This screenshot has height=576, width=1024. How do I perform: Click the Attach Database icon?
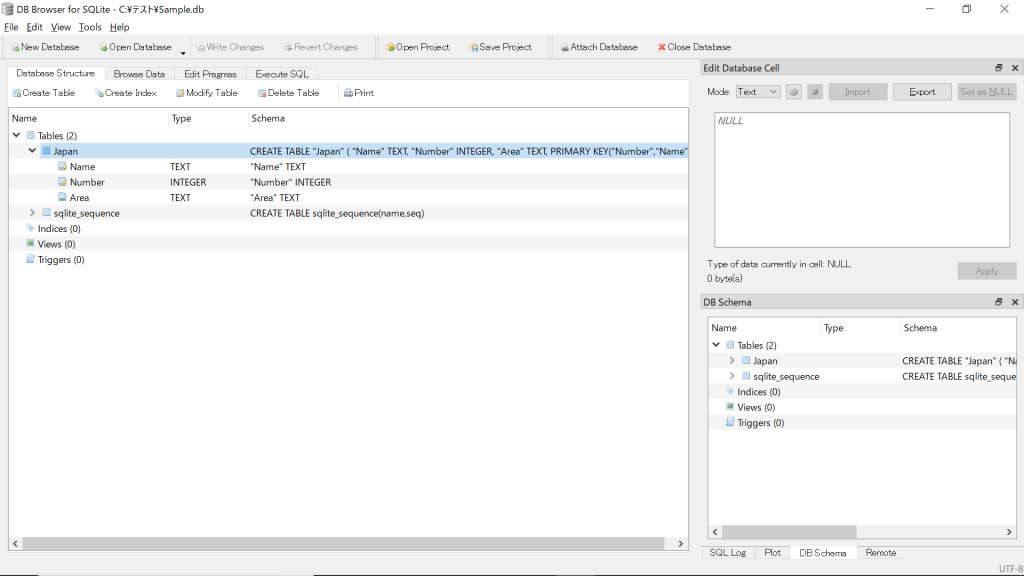click(564, 47)
